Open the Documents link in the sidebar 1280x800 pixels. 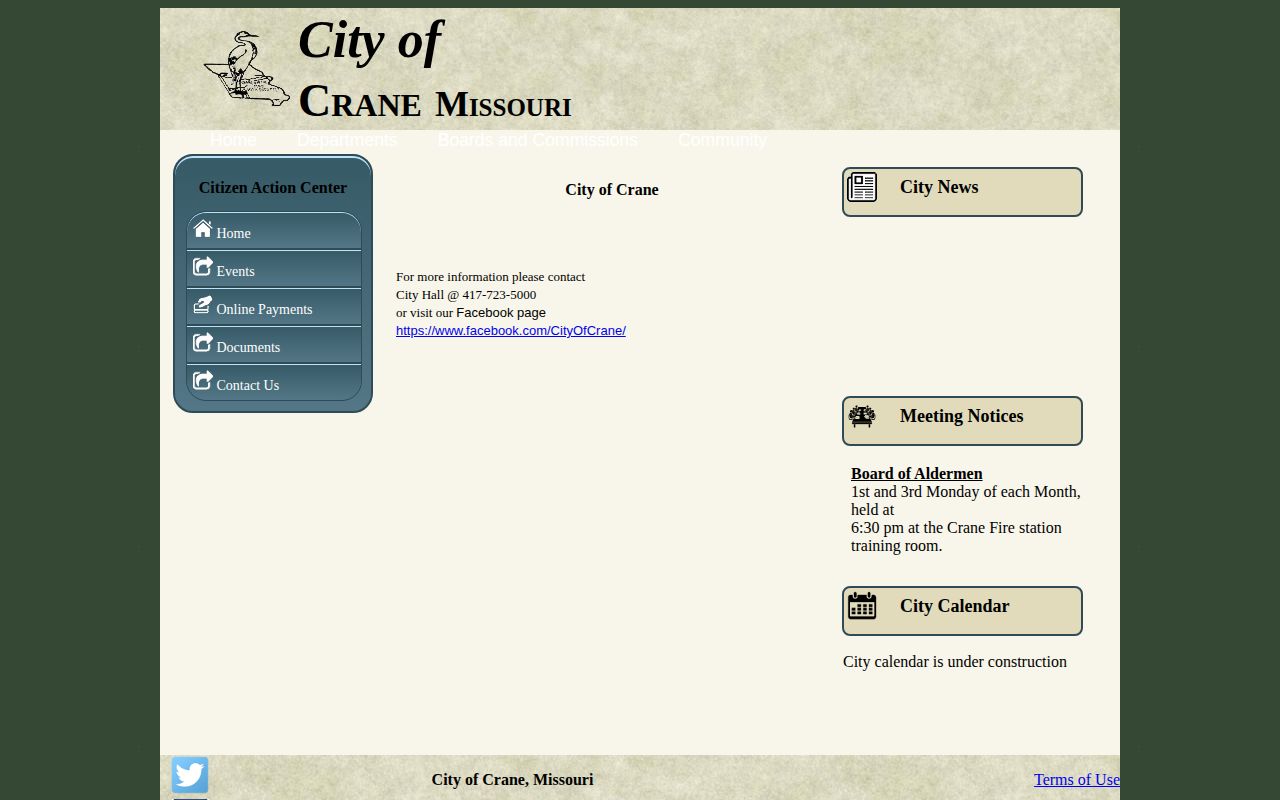274,346
